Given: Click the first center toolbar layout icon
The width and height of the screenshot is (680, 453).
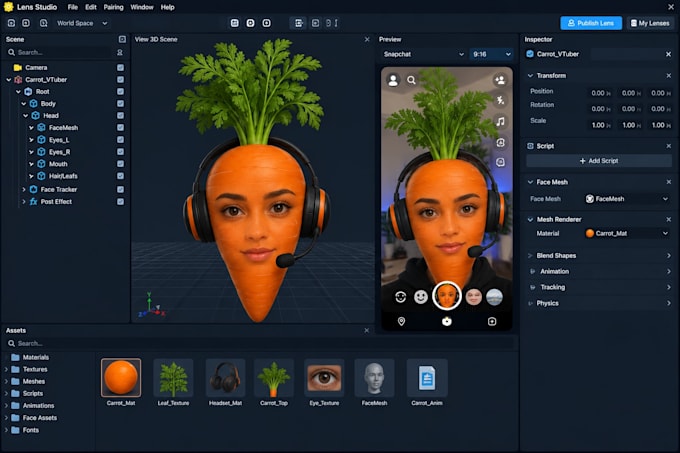Looking at the screenshot, I should [235, 23].
